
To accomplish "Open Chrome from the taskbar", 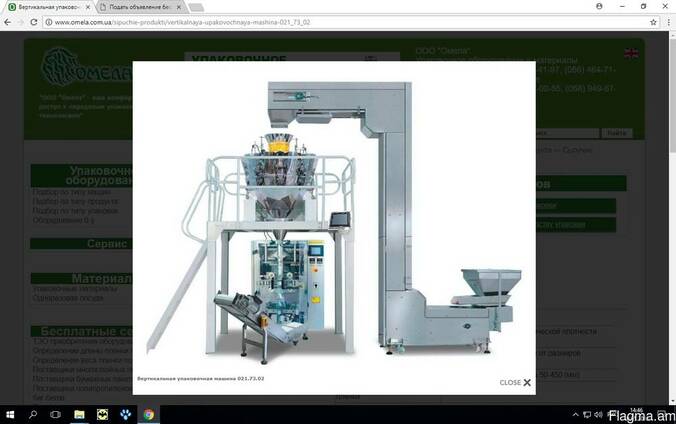I will coord(149,415).
